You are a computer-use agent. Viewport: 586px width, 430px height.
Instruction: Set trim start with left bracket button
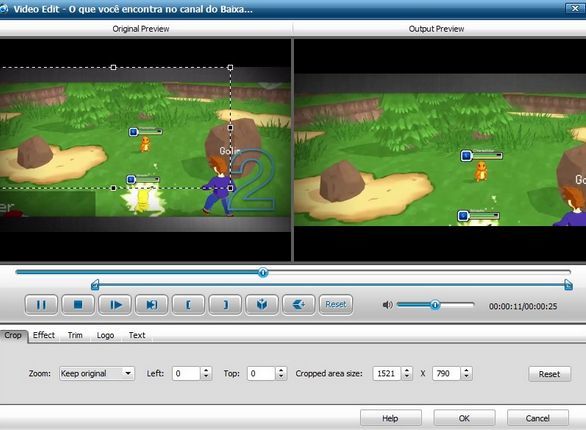tap(188, 305)
